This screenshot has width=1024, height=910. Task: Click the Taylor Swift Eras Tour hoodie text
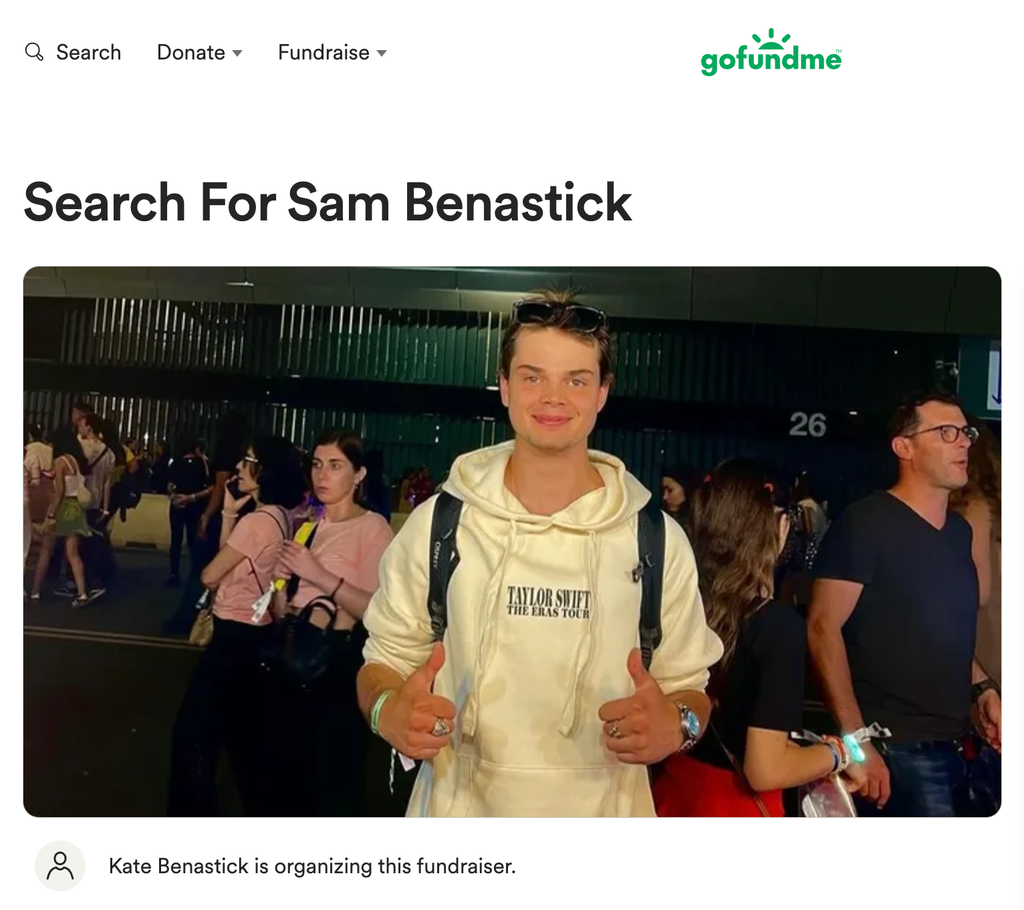pyautogui.click(x=549, y=602)
